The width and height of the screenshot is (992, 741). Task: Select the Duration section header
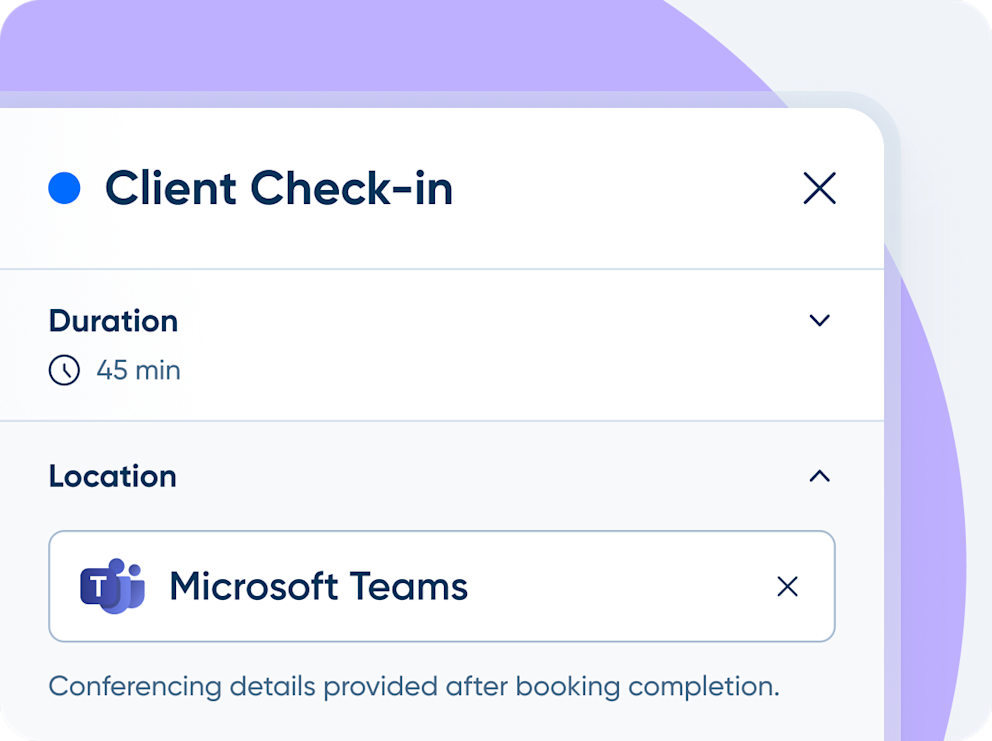pyautogui.click(x=113, y=321)
